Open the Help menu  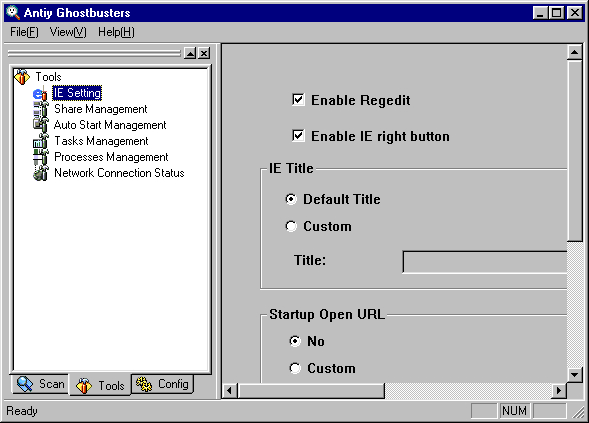pyautogui.click(x=116, y=32)
